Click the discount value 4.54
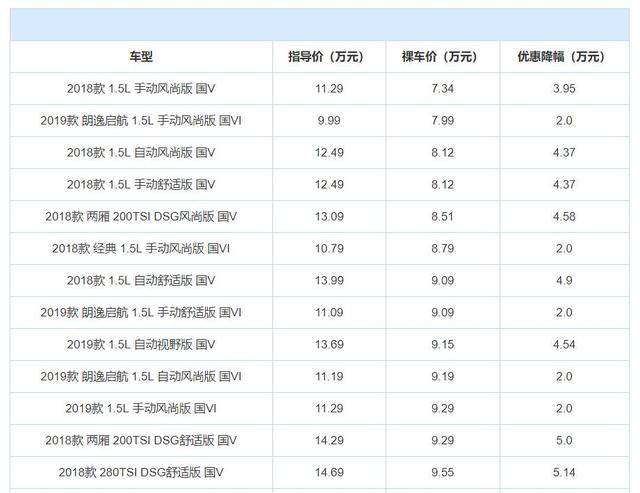 564,344
